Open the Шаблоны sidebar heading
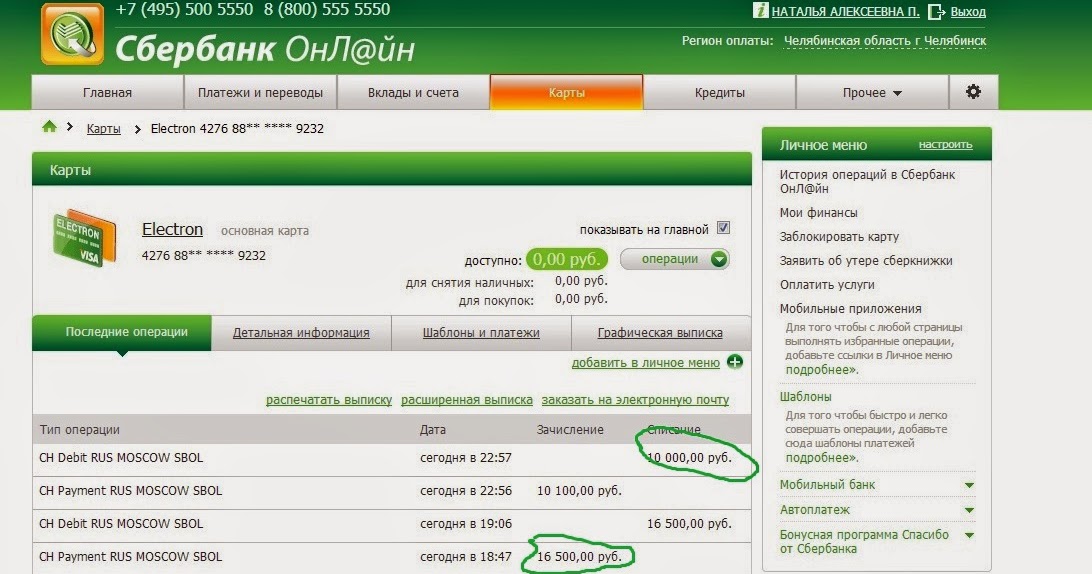 click(805, 396)
